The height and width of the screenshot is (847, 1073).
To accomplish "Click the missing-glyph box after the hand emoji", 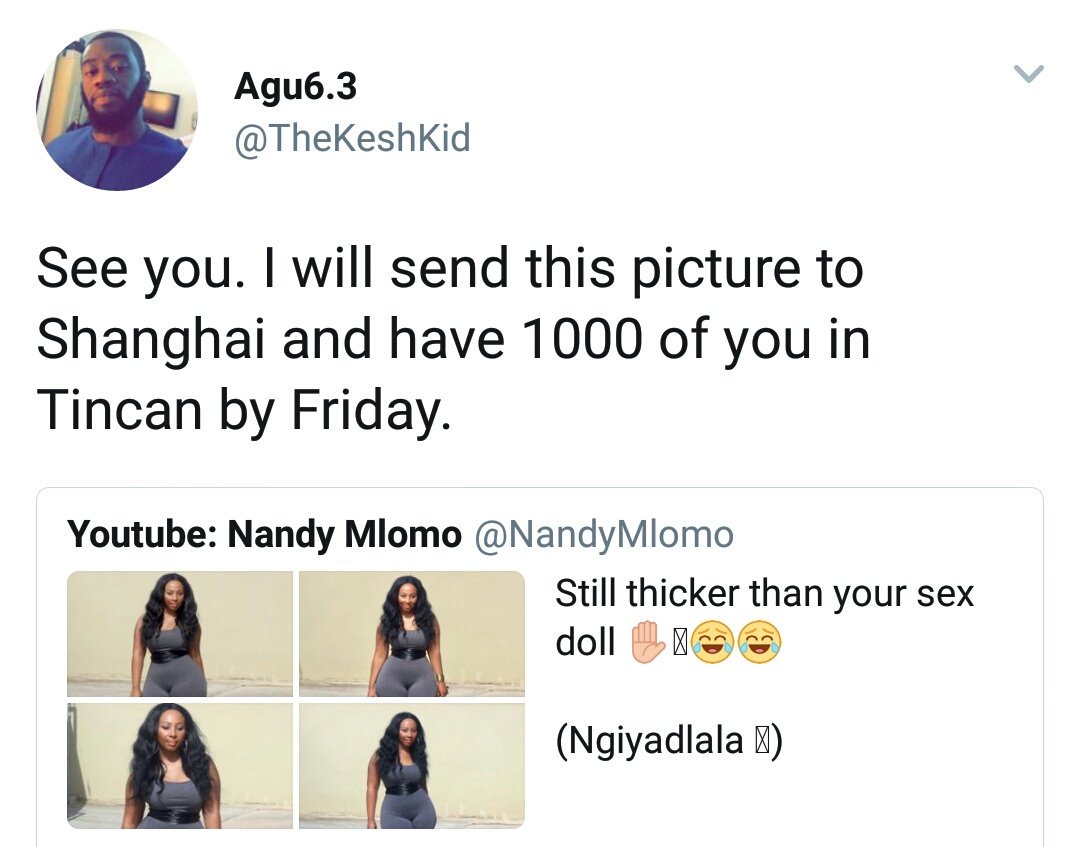I will pyautogui.click(x=679, y=643).
